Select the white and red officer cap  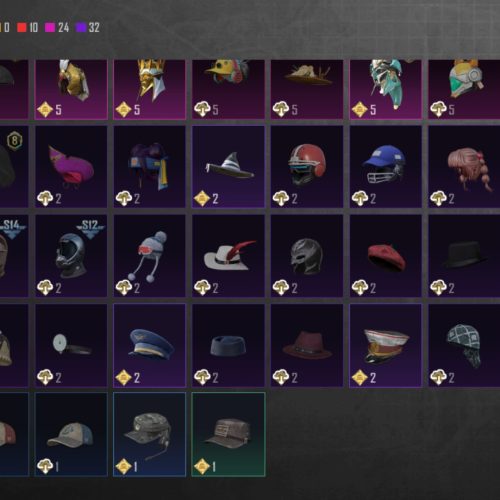[x=386, y=345]
